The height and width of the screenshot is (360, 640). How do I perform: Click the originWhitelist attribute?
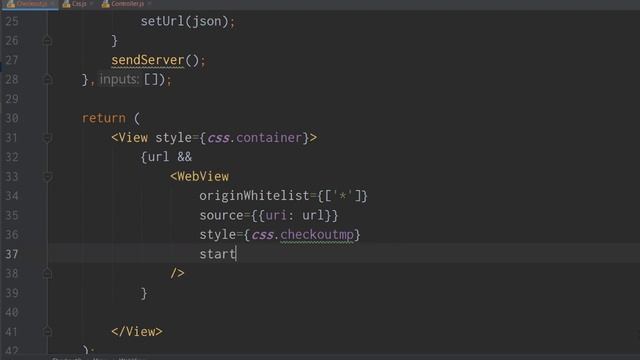click(254, 196)
